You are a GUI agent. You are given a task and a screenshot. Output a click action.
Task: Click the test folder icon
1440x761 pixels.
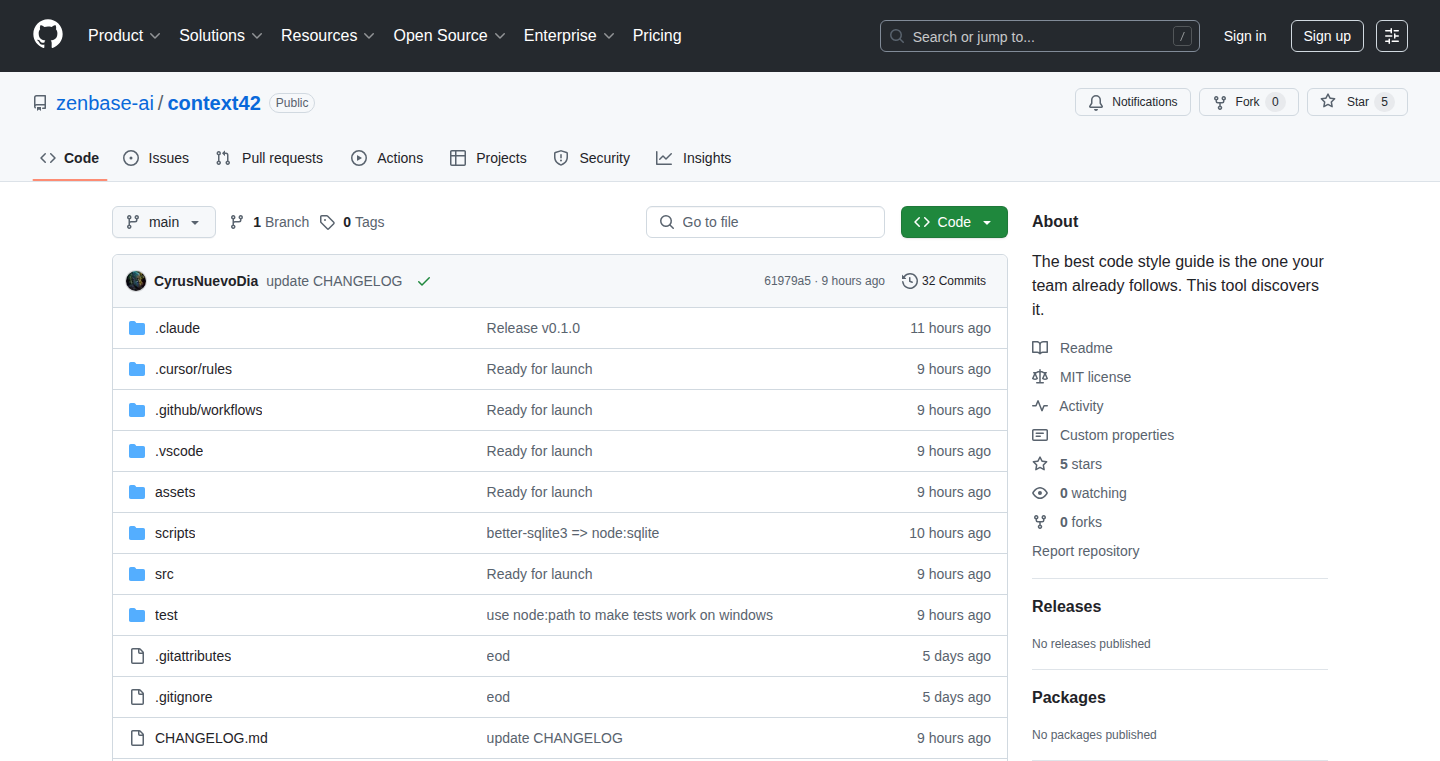pyautogui.click(x=137, y=615)
